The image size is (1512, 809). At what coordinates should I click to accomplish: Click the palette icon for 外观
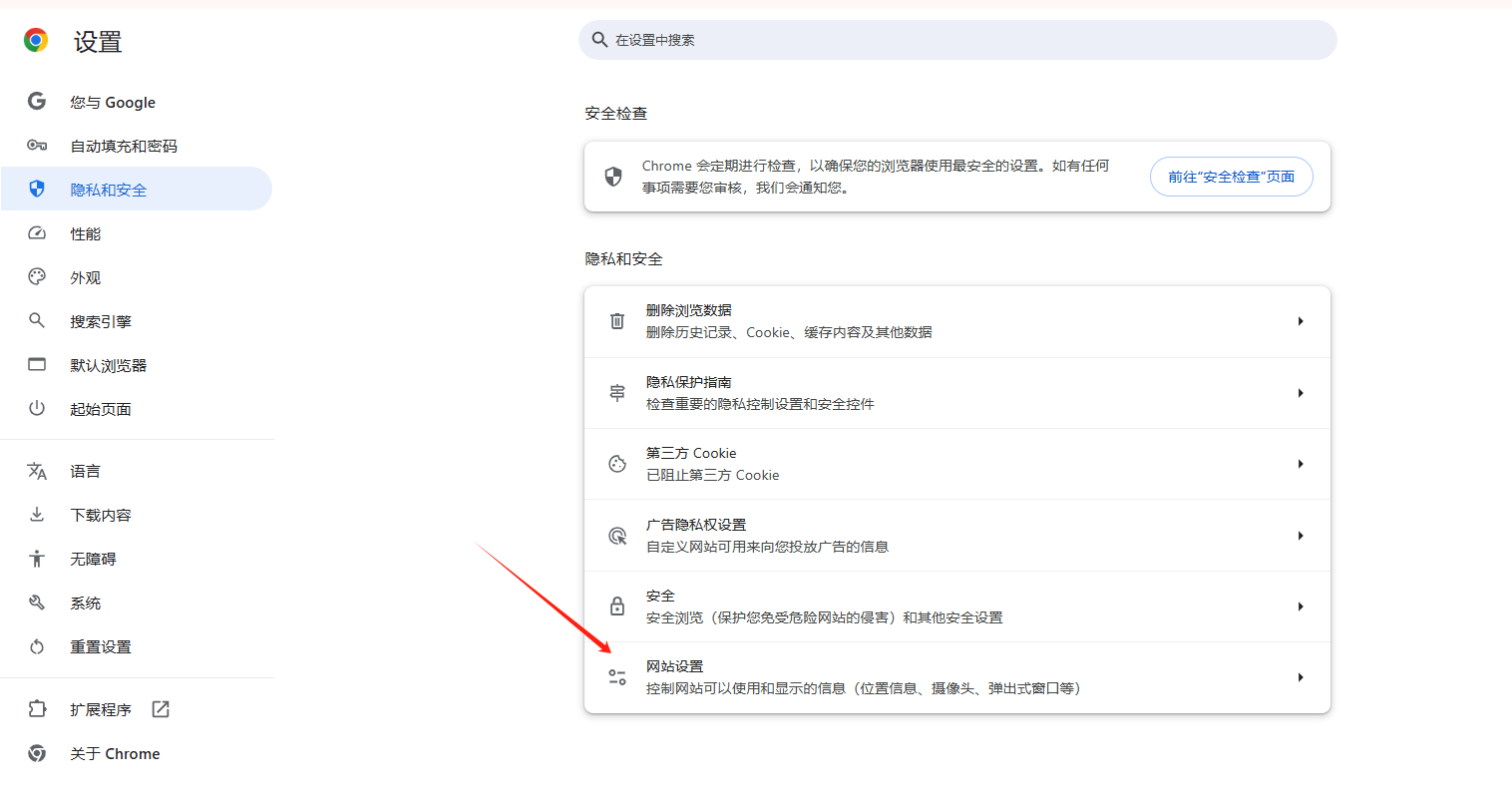coord(37,276)
